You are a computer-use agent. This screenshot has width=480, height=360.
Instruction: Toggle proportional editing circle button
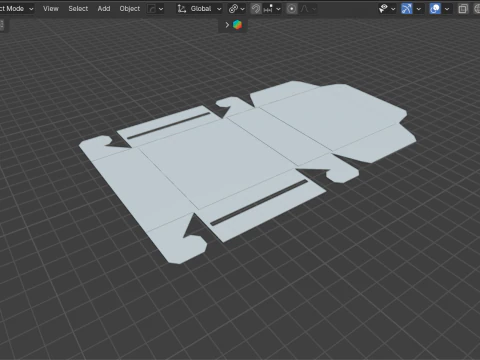click(x=292, y=9)
